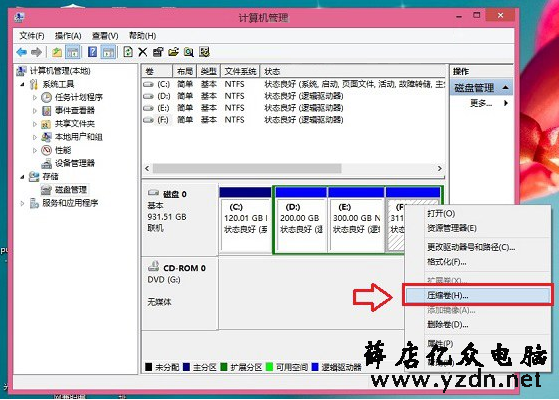Screen dimensions: 559x400
Task: Choose 删除卷(D)... in context menu
Action: [x=448, y=324]
